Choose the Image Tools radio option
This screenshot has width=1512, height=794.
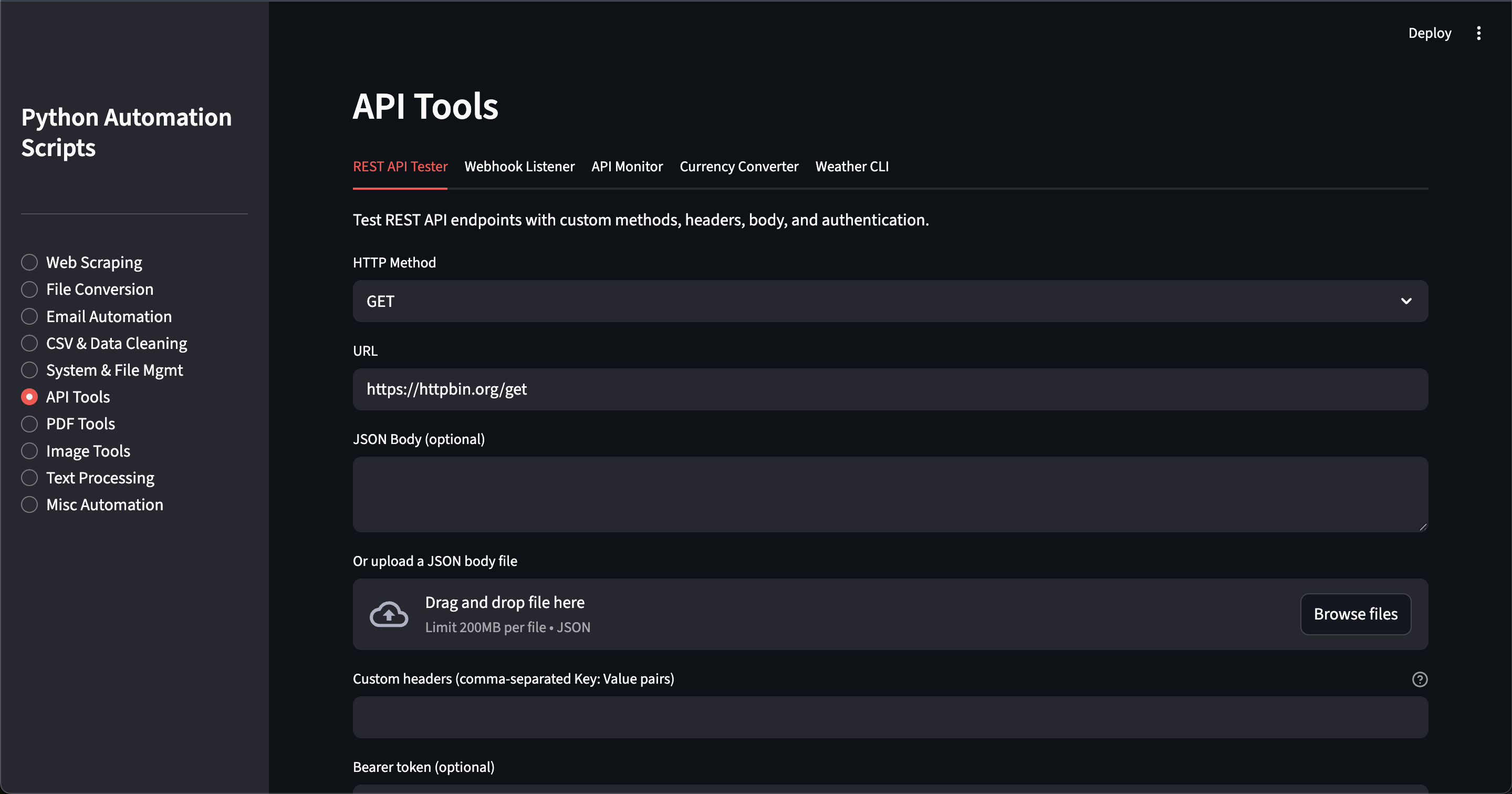pyautogui.click(x=29, y=451)
